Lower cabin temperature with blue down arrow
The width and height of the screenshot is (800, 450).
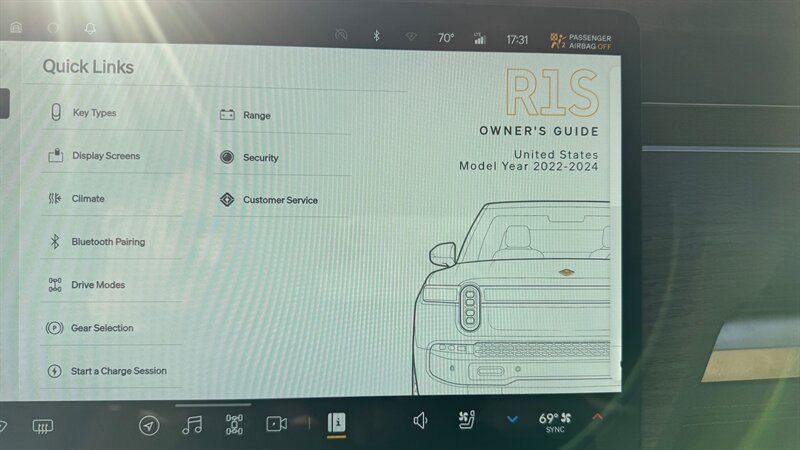point(512,419)
